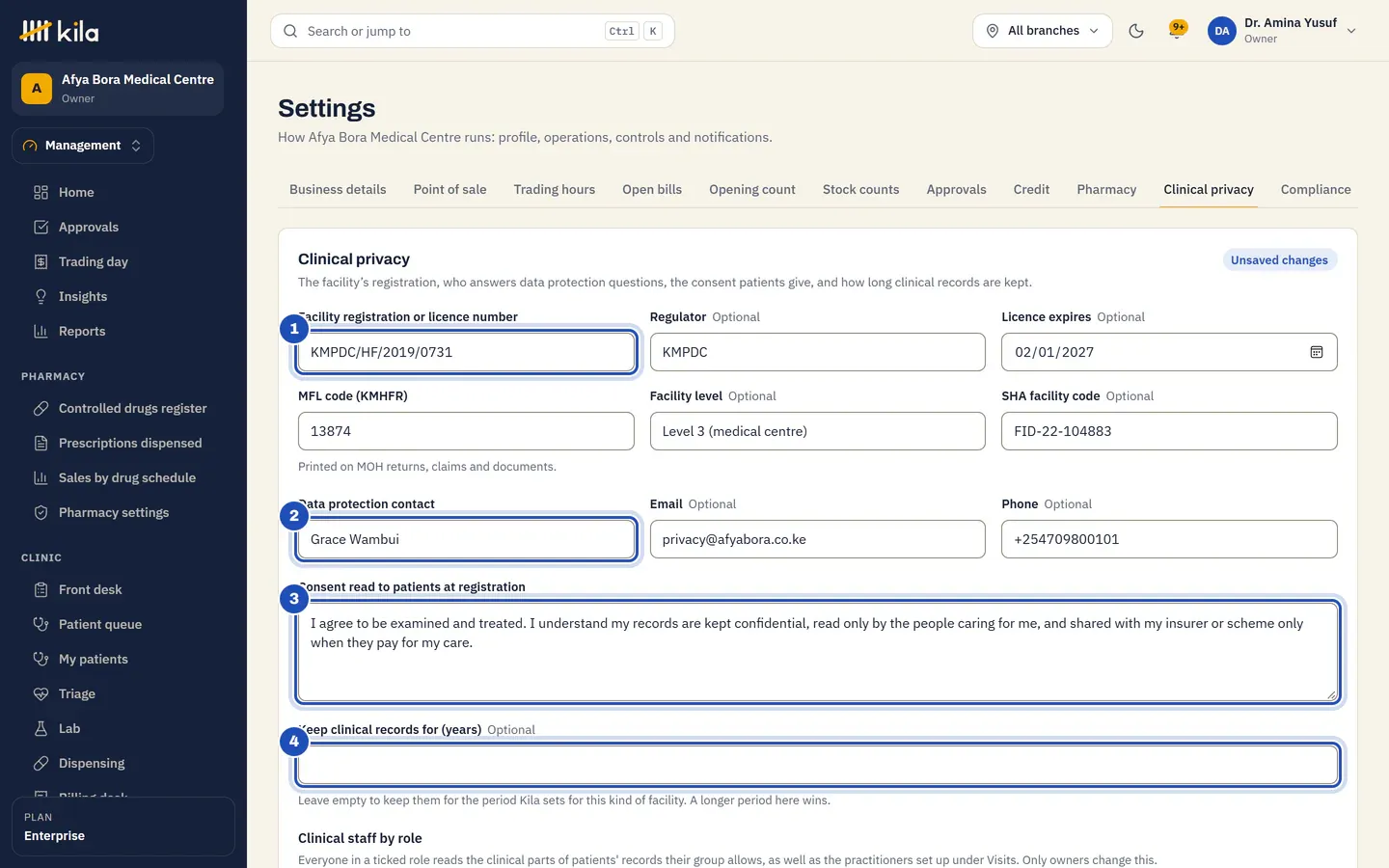This screenshot has width=1389, height=868.
Task: Click Reports chart icon
Action: click(41, 331)
